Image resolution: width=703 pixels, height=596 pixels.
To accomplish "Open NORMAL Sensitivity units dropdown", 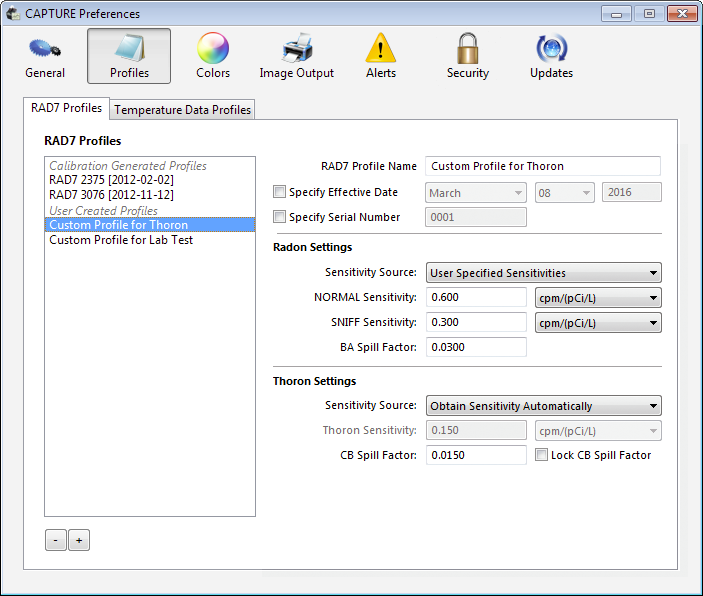I will pos(598,298).
